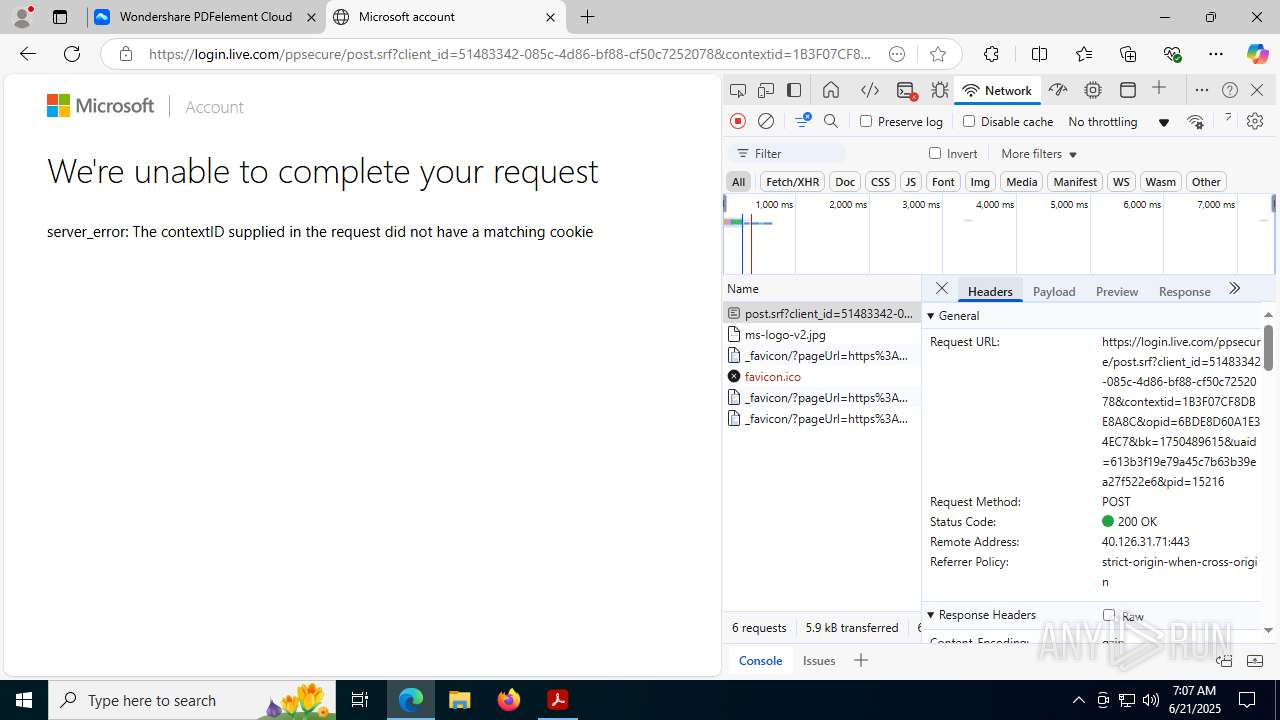The height and width of the screenshot is (720, 1280).
Task: Open the Collections icon in the Edge toolbar
Action: click(1128, 54)
